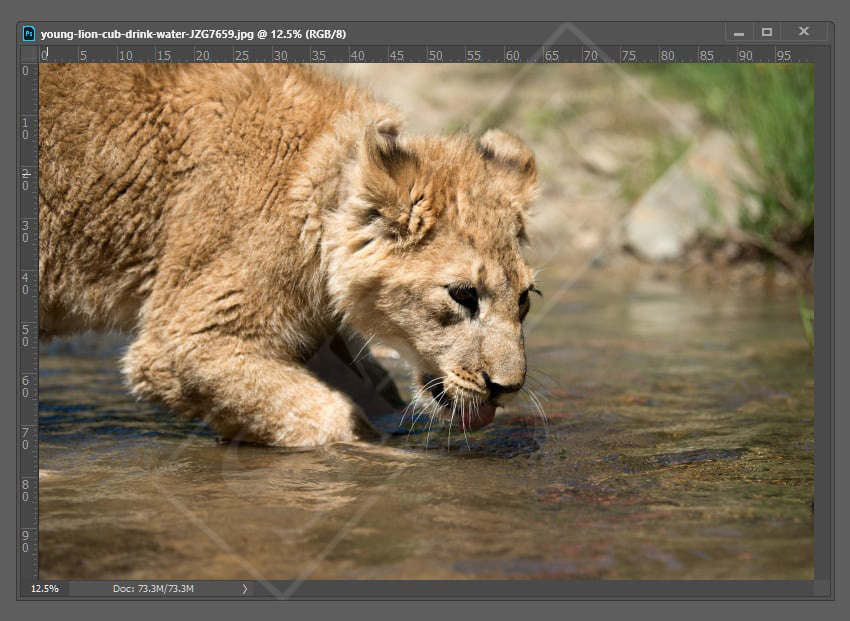Click the vertical scrollbar on the right
850x621 pixels.
tap(822, 320)
